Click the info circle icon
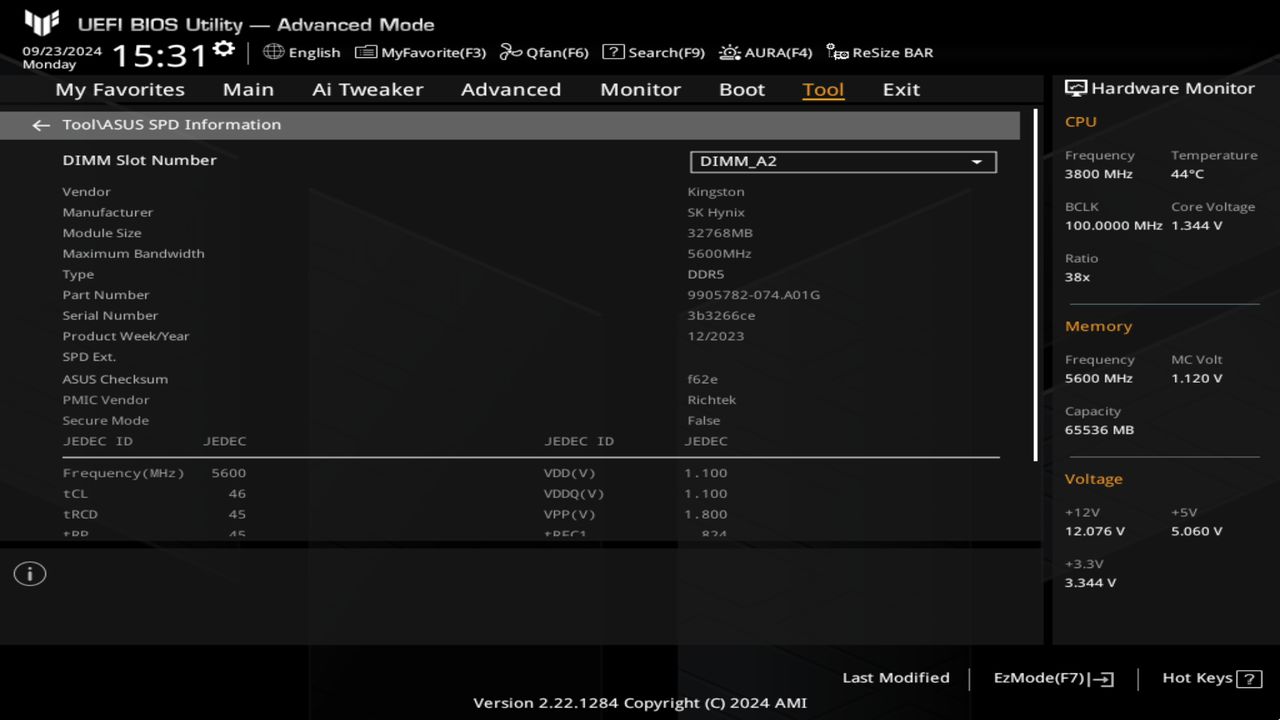 30,574
